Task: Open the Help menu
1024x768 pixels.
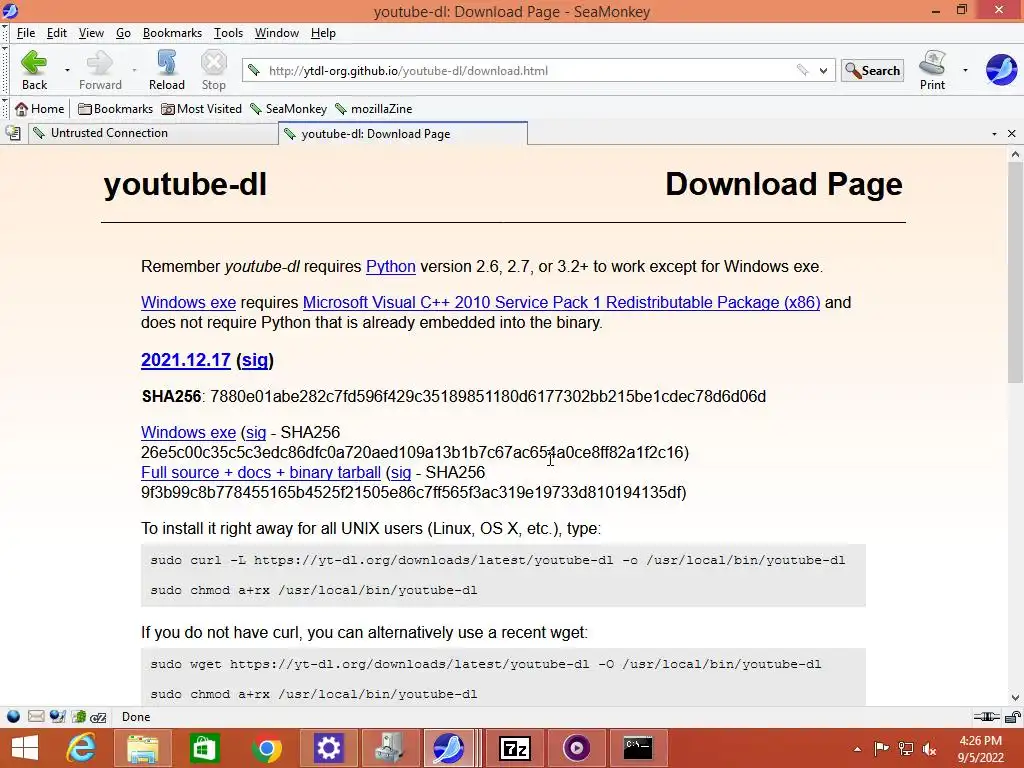Action: click(323, 33)
